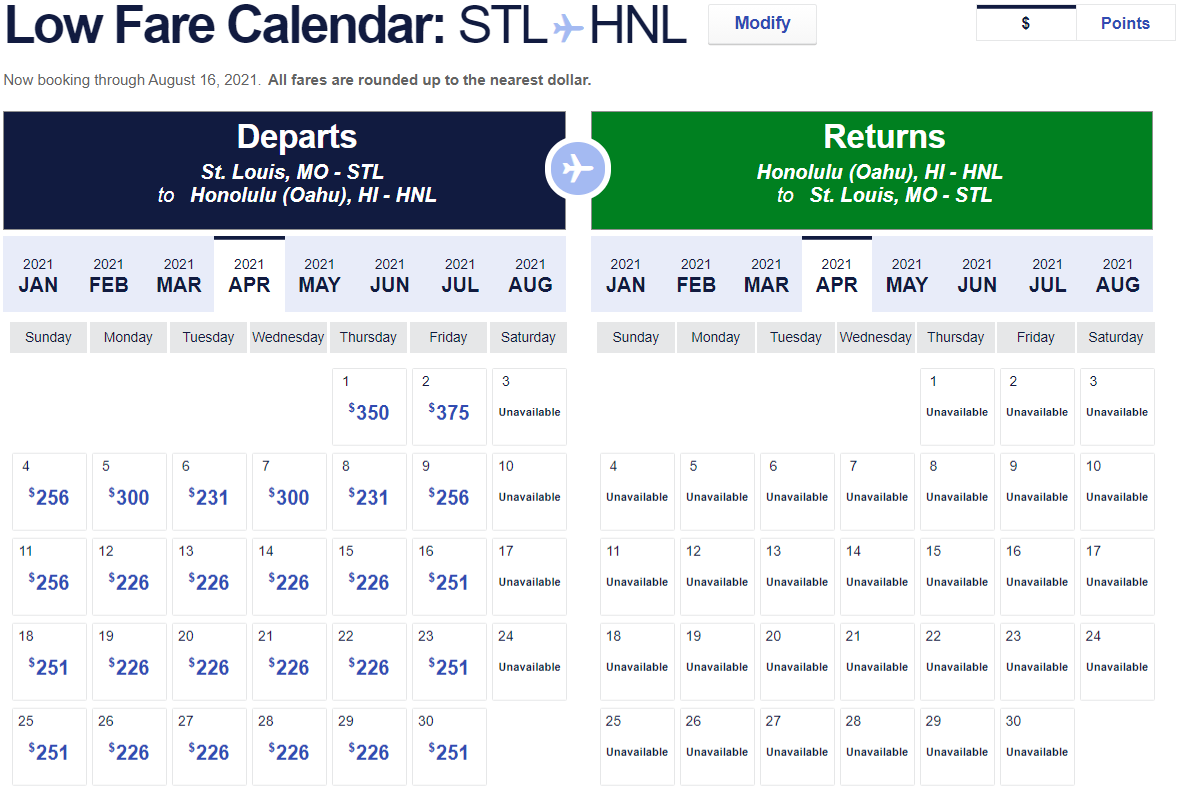This screenshot has height=812, width=1185.
Task: Open the AUG 2021 tab under Returns
Action: tap(1118, 275)
